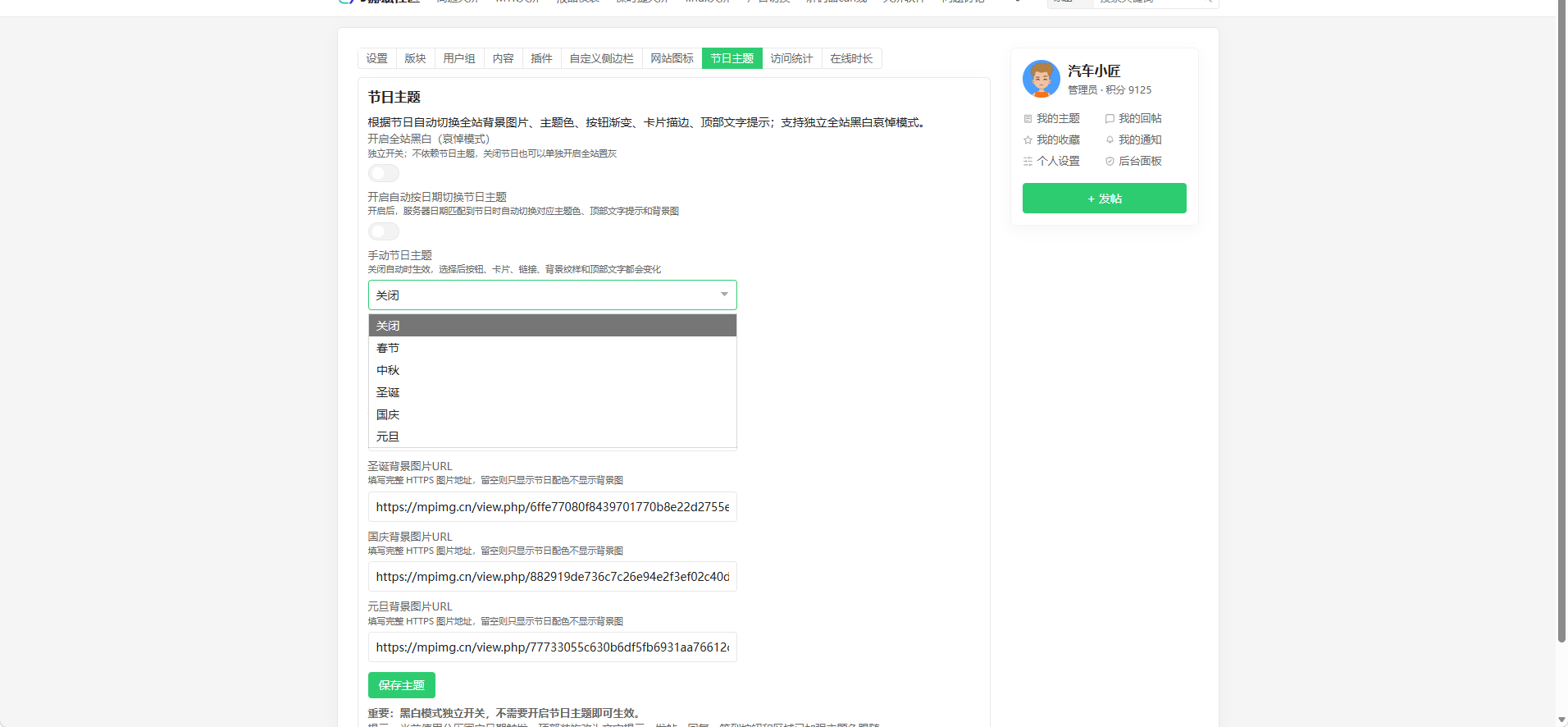
Task: Select the active 节日主题 tab
Action: click(732, 58)
